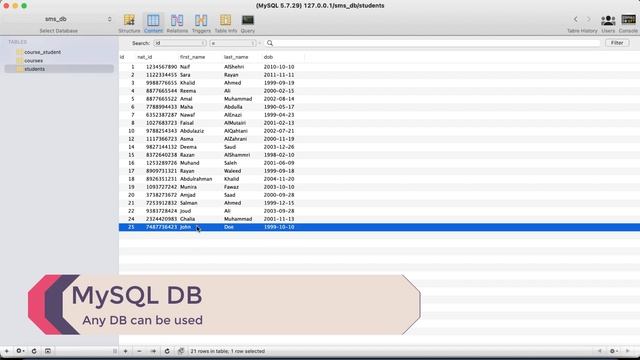Go to previous page of results

(600, 351)
